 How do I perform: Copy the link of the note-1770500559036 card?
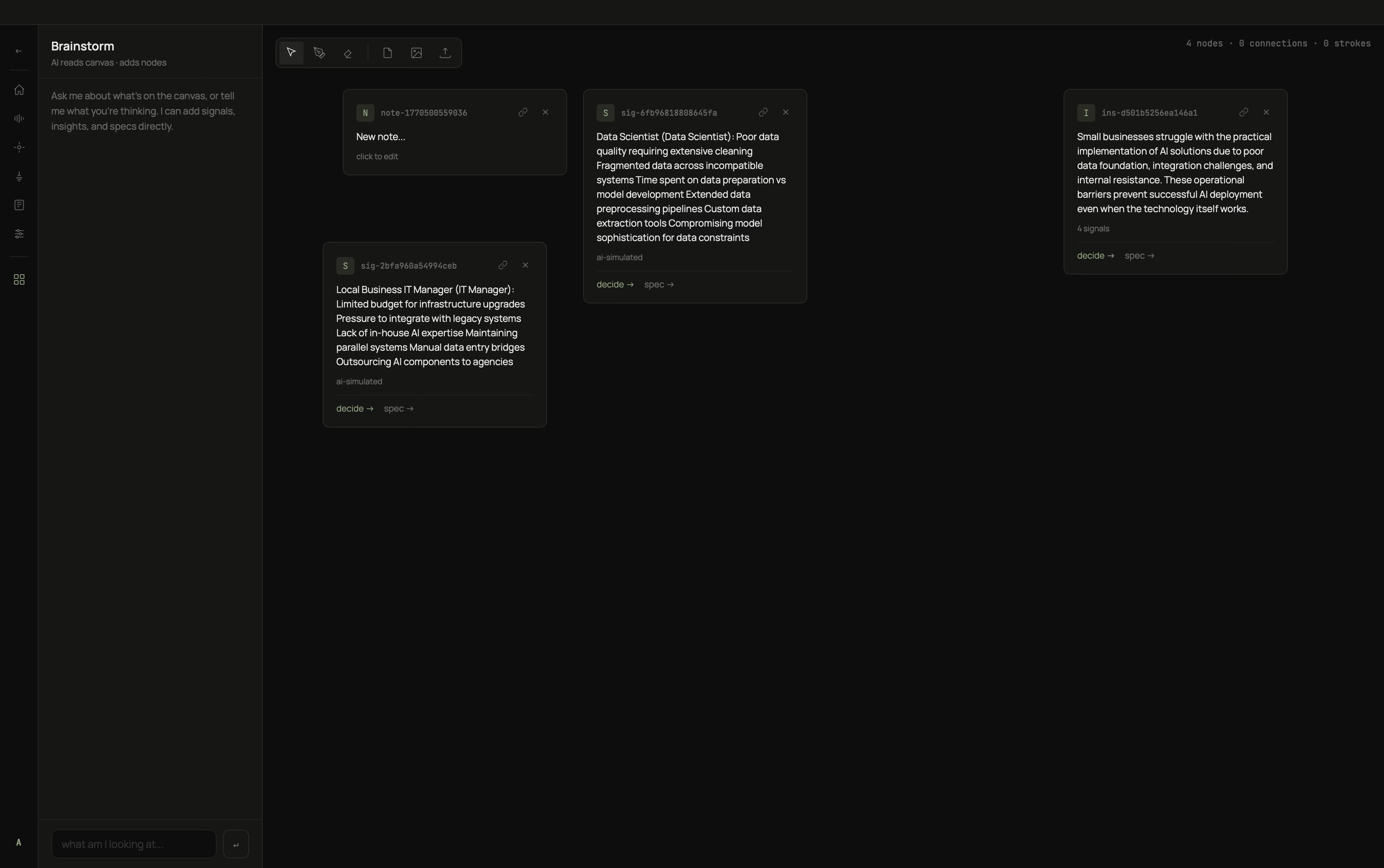(523, 112)
